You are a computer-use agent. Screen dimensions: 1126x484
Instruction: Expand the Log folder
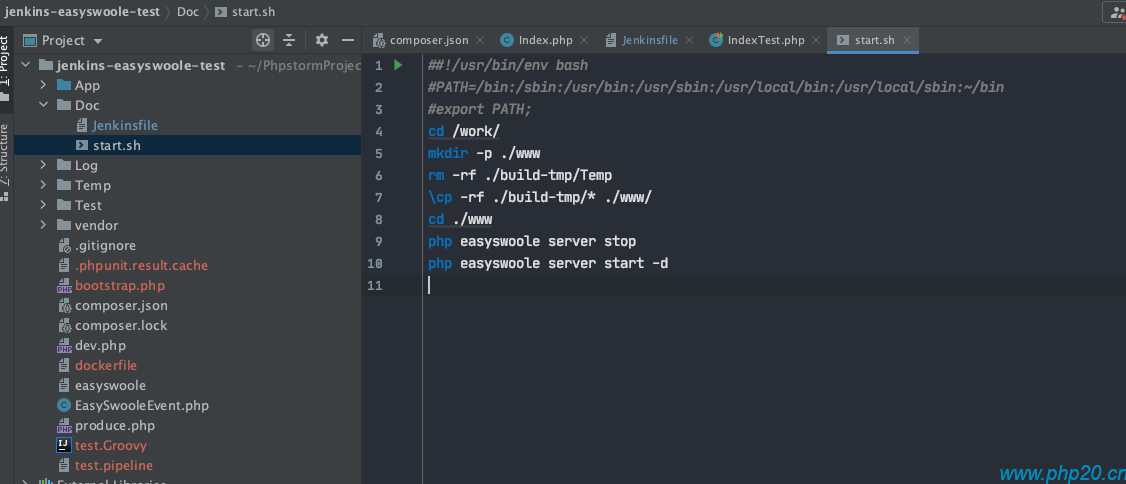point(43,165)
